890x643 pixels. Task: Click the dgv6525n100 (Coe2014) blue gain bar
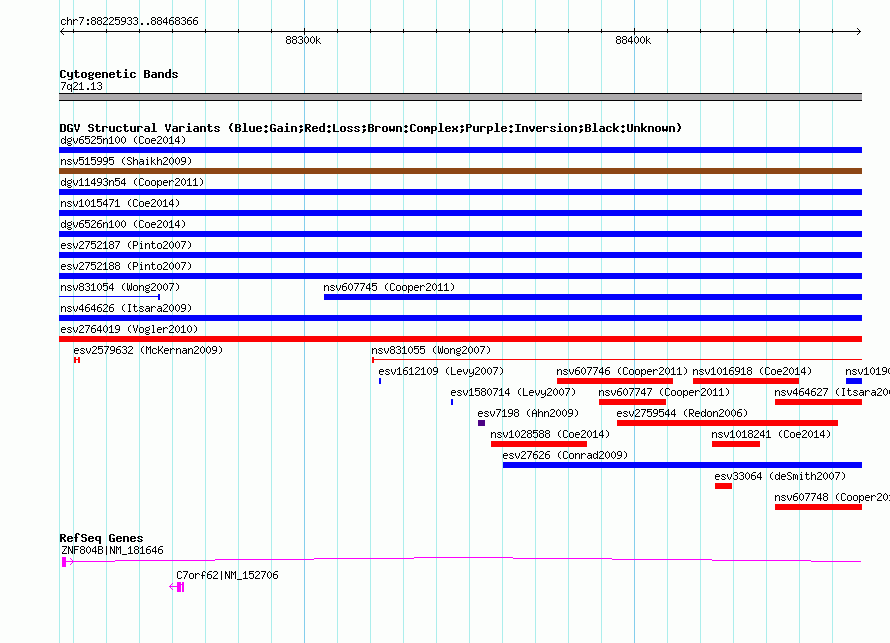click(460, 150)
